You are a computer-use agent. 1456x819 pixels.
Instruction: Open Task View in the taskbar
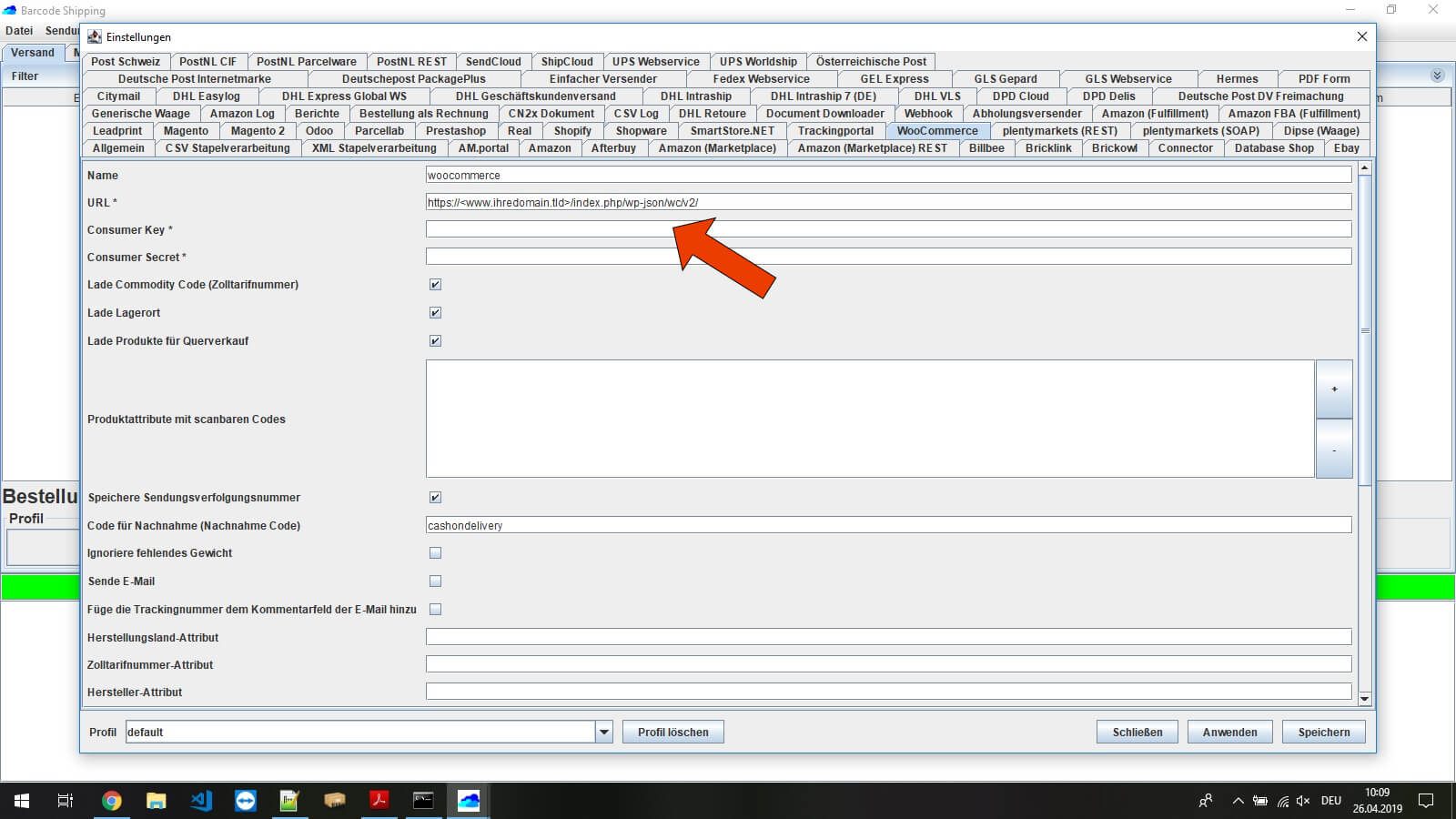(x=66, y=801)
